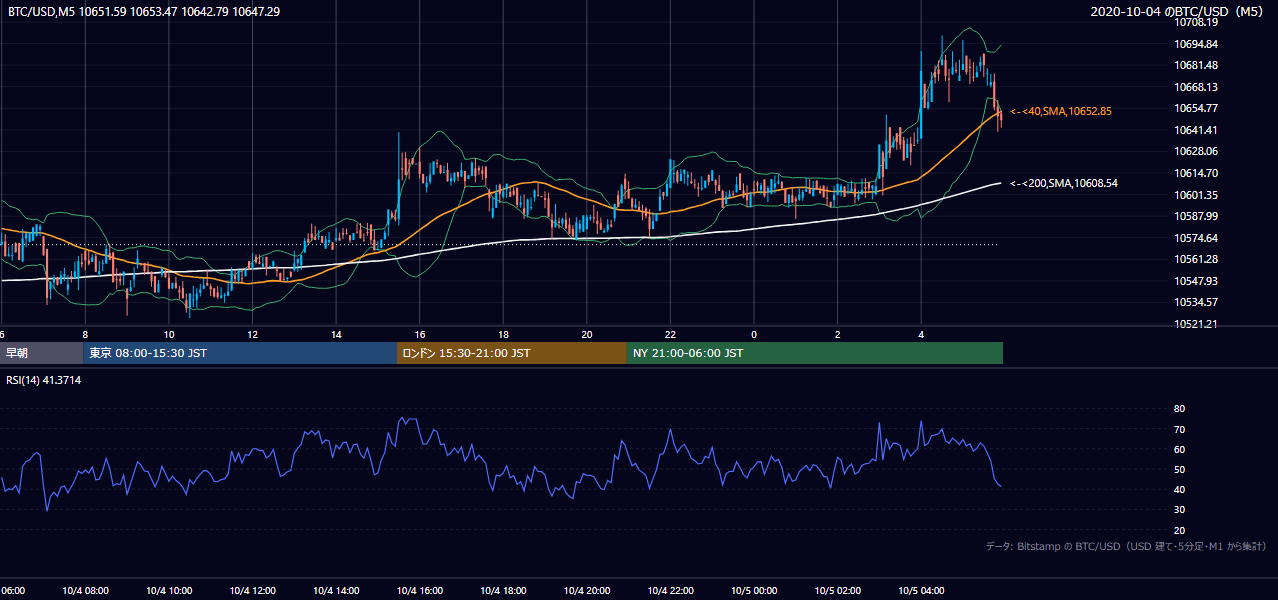This screenshot has width=1278, height=600.
Task: Click RSI scale value 40
Action: 1179,489
